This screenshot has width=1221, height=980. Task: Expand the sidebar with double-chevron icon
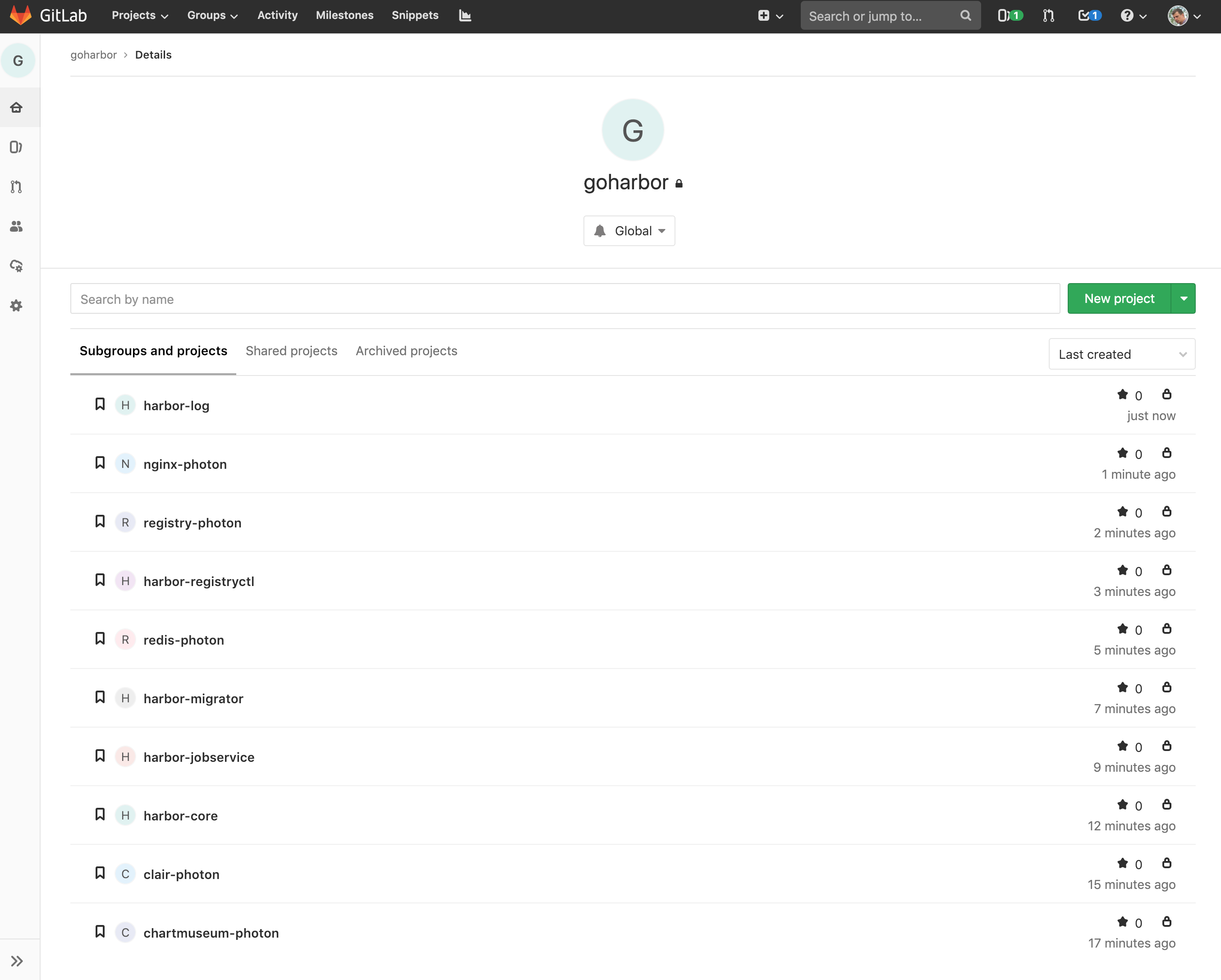click(17, 961)
